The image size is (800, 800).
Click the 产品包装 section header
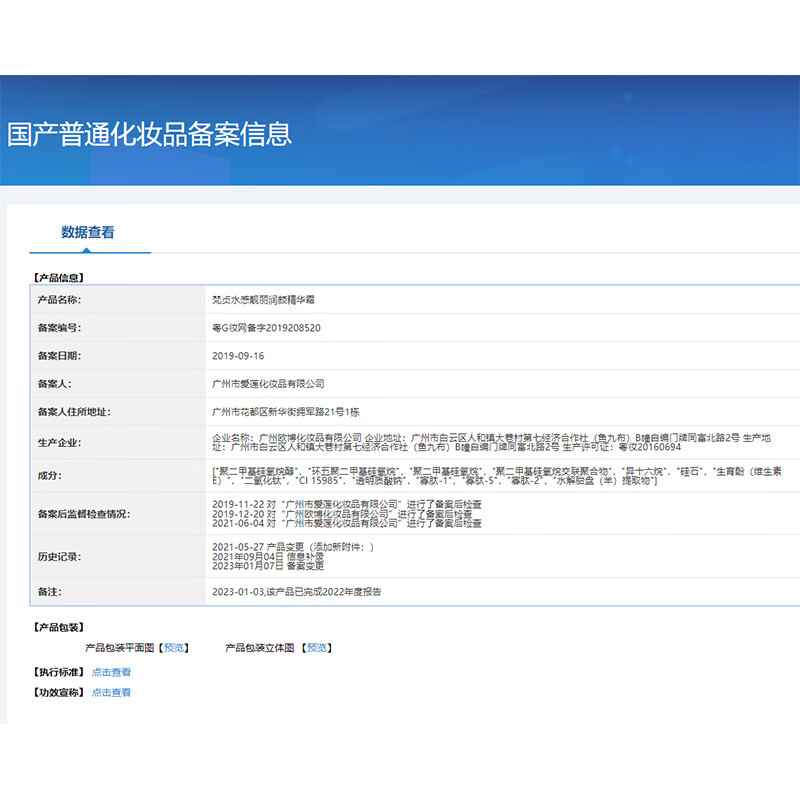pyautogui.click(x=56, y=626)
